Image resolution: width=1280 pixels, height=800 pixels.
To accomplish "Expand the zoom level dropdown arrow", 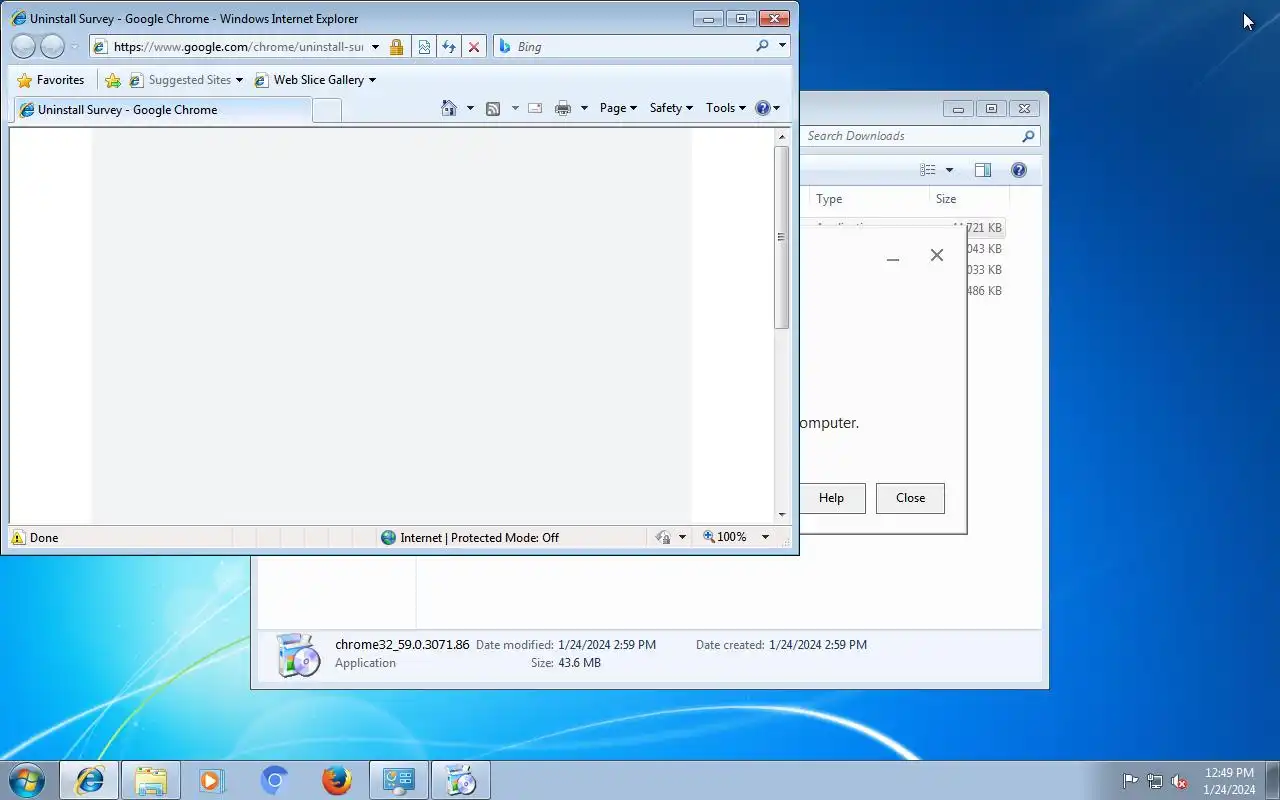I will 765,537.
